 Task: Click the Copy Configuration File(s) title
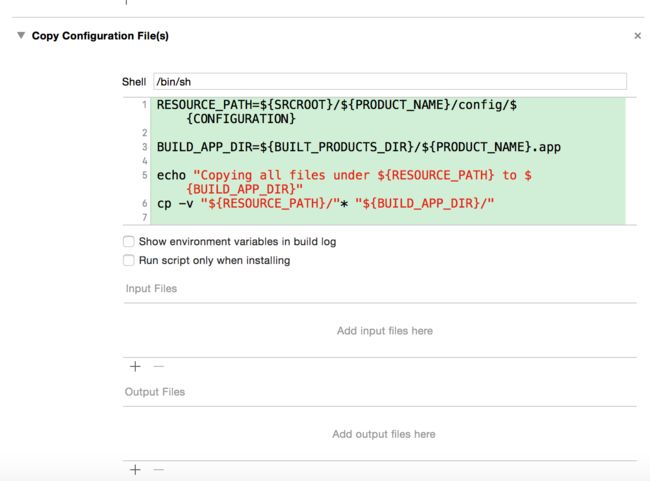coord(100,36)
